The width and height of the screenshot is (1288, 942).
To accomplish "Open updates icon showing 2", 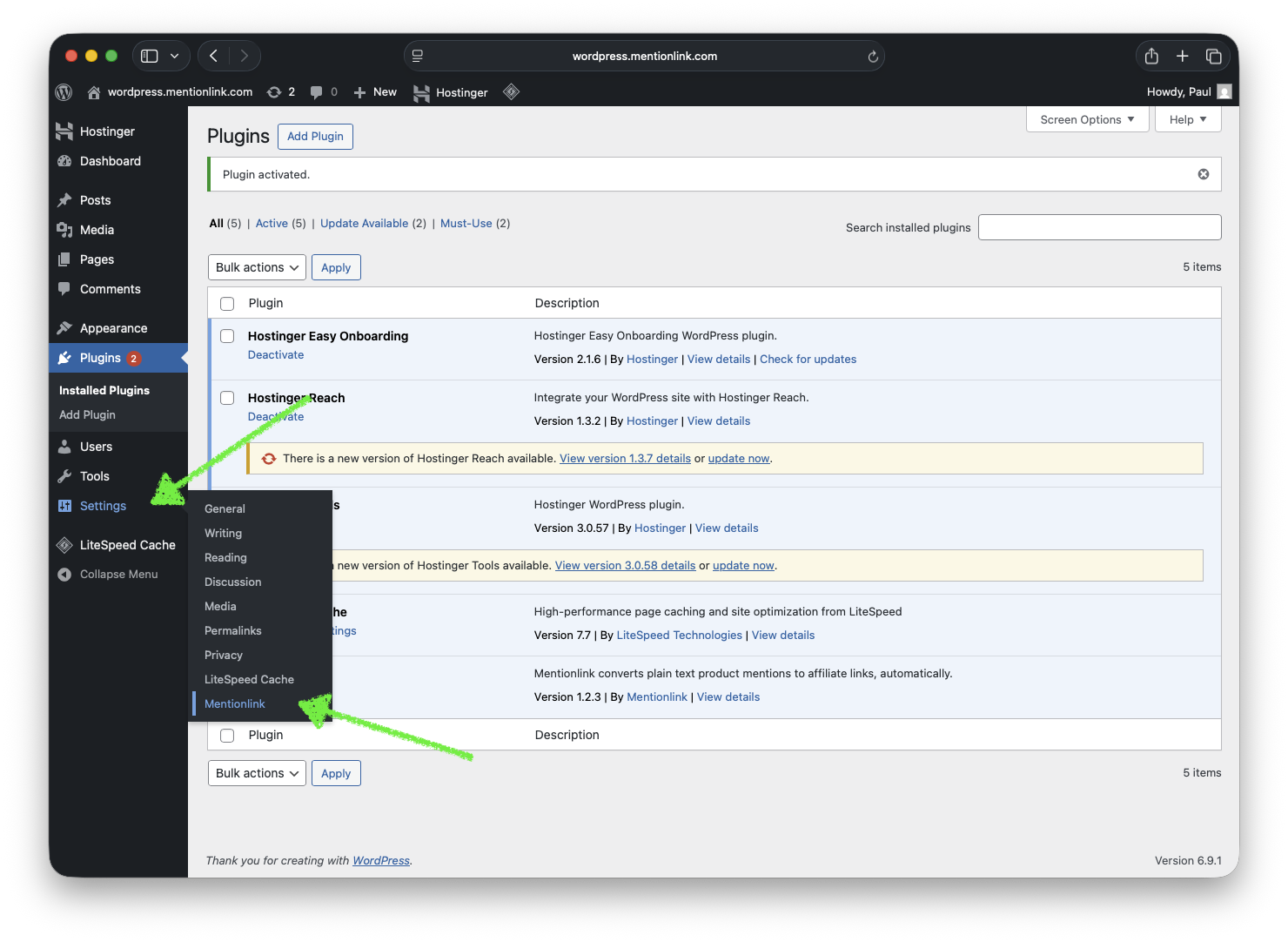I will tap(274, 92).
